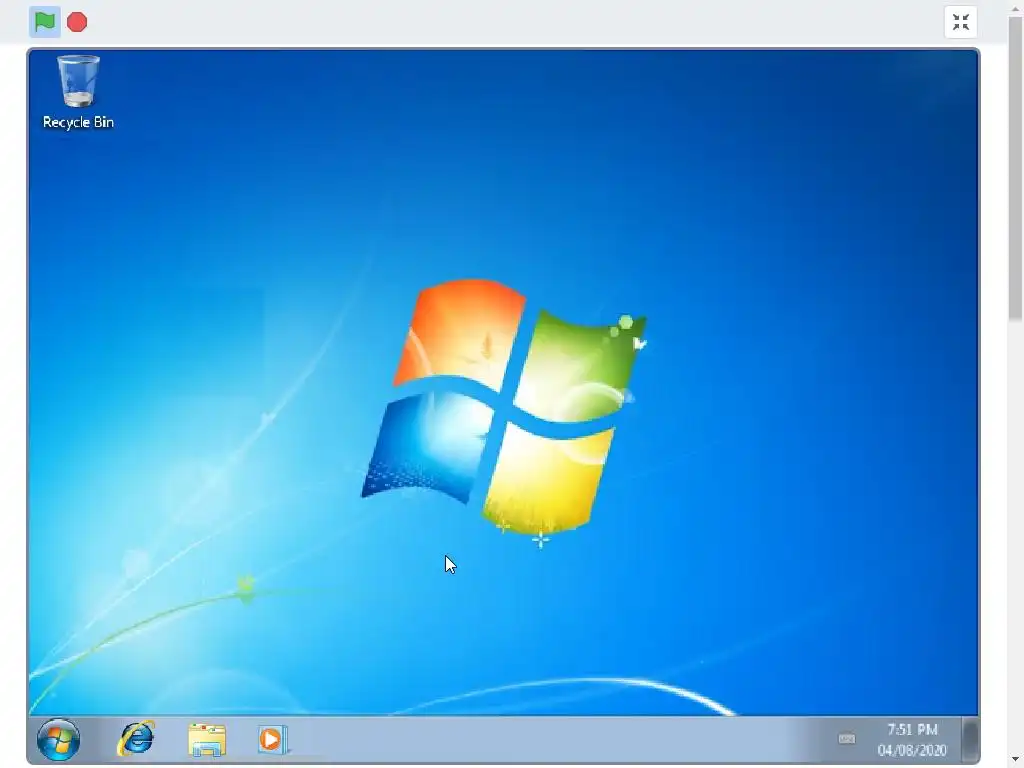Click the date 04/08/2020 in the tray

coord(912,750)
